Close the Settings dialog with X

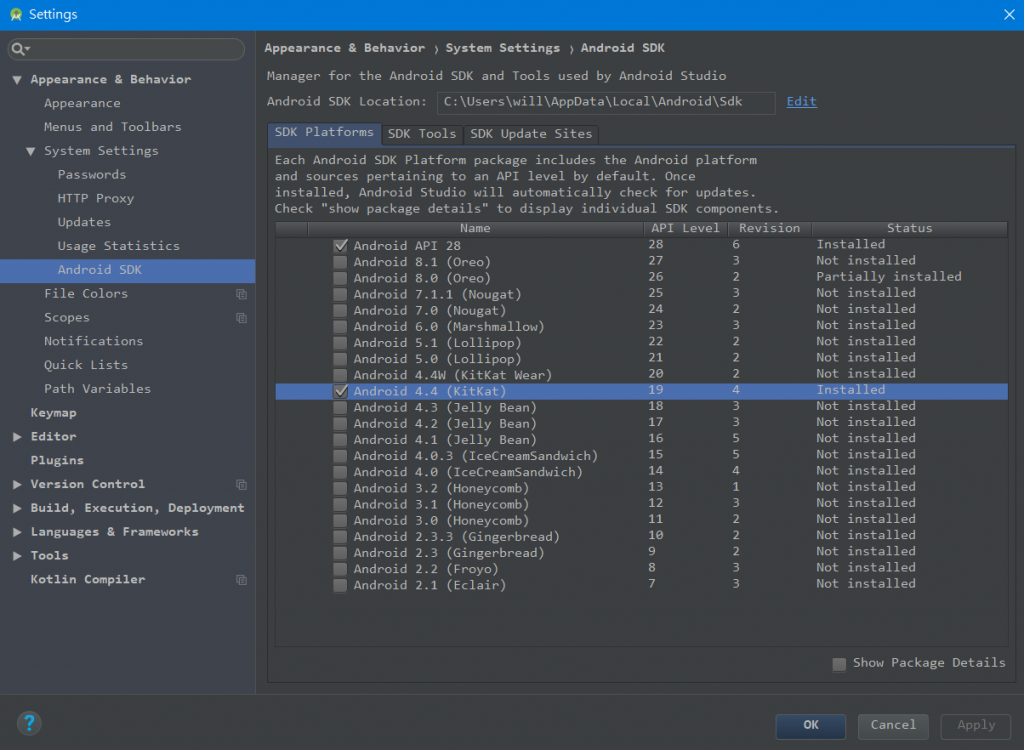[x=1009, y=14]
